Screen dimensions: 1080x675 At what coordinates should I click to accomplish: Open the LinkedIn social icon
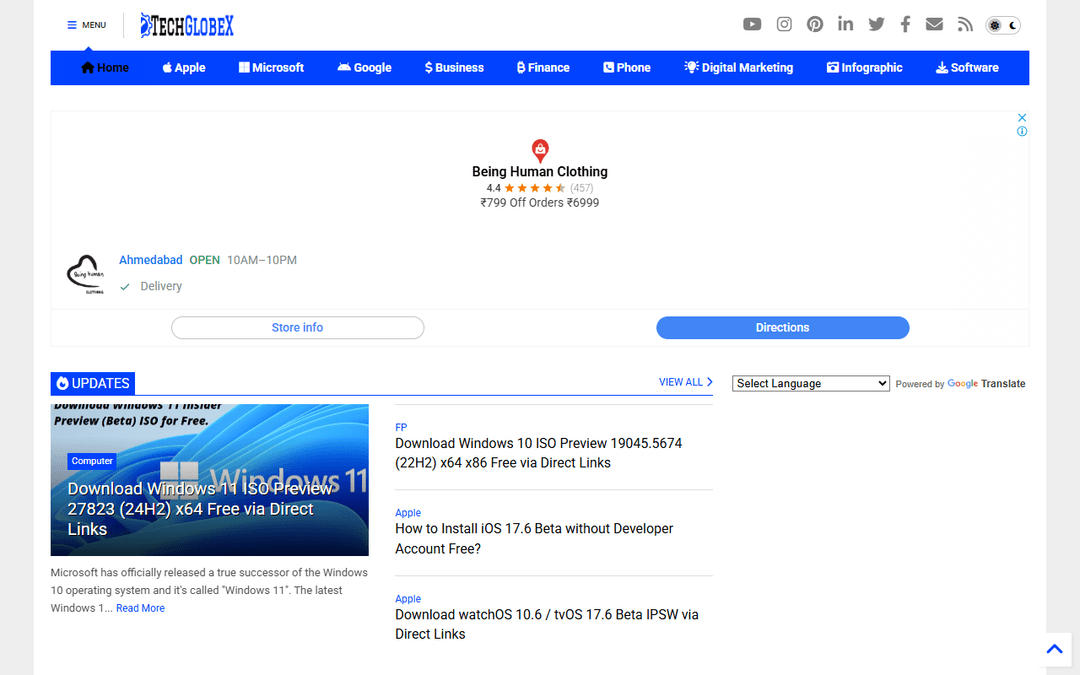coord(845,24)
